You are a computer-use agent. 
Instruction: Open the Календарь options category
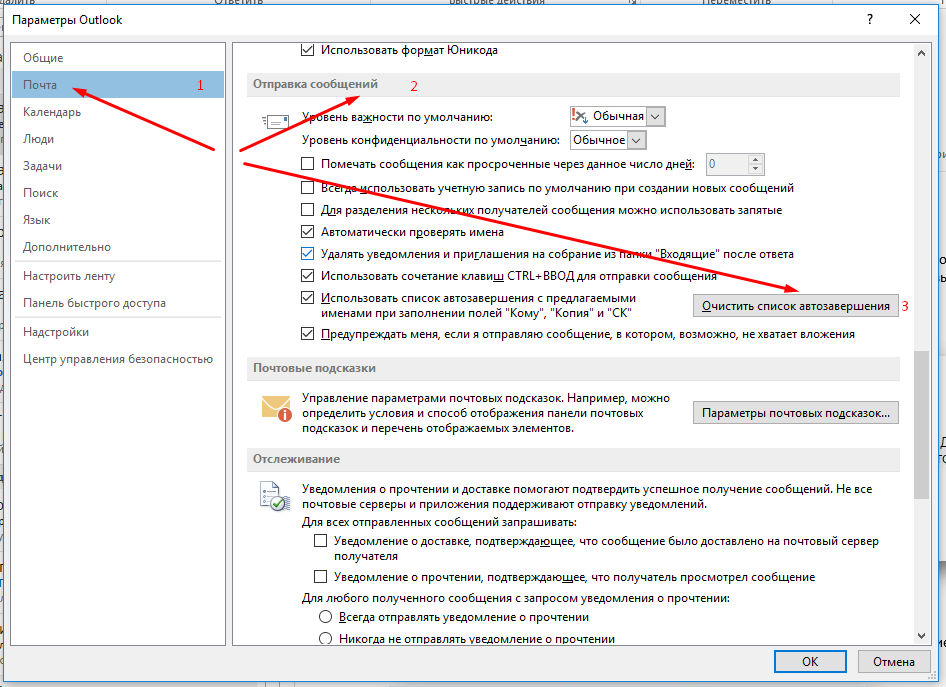click(118, 112)
